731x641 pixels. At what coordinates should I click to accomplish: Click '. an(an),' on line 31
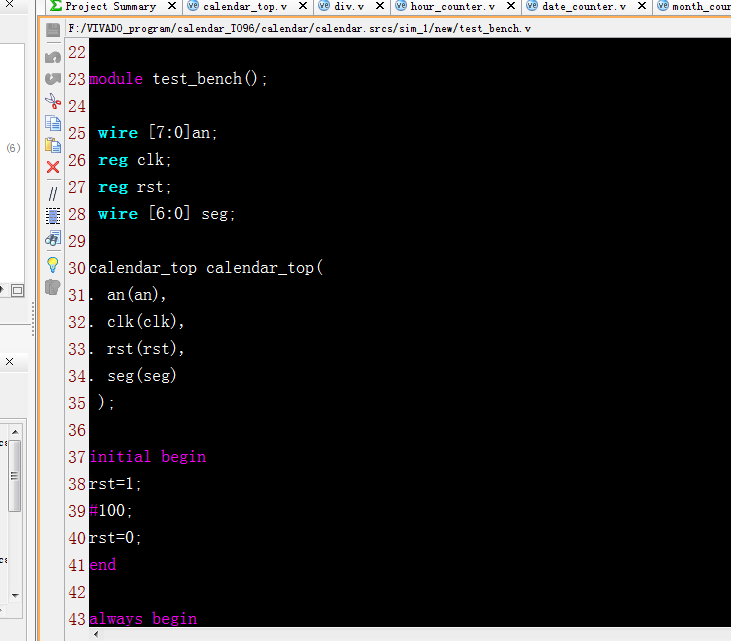click(x=128, y=295)
